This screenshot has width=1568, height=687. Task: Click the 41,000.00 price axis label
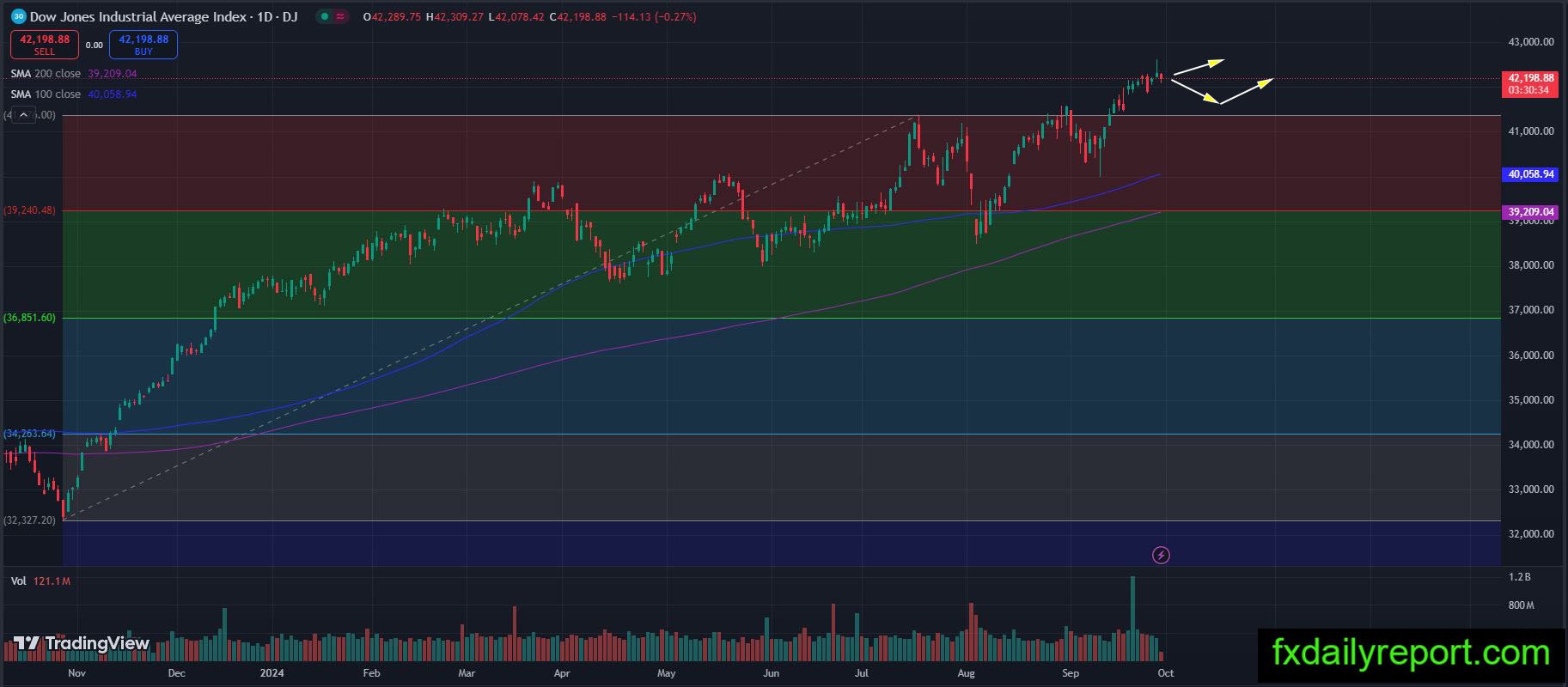(x=1531, y=131)
